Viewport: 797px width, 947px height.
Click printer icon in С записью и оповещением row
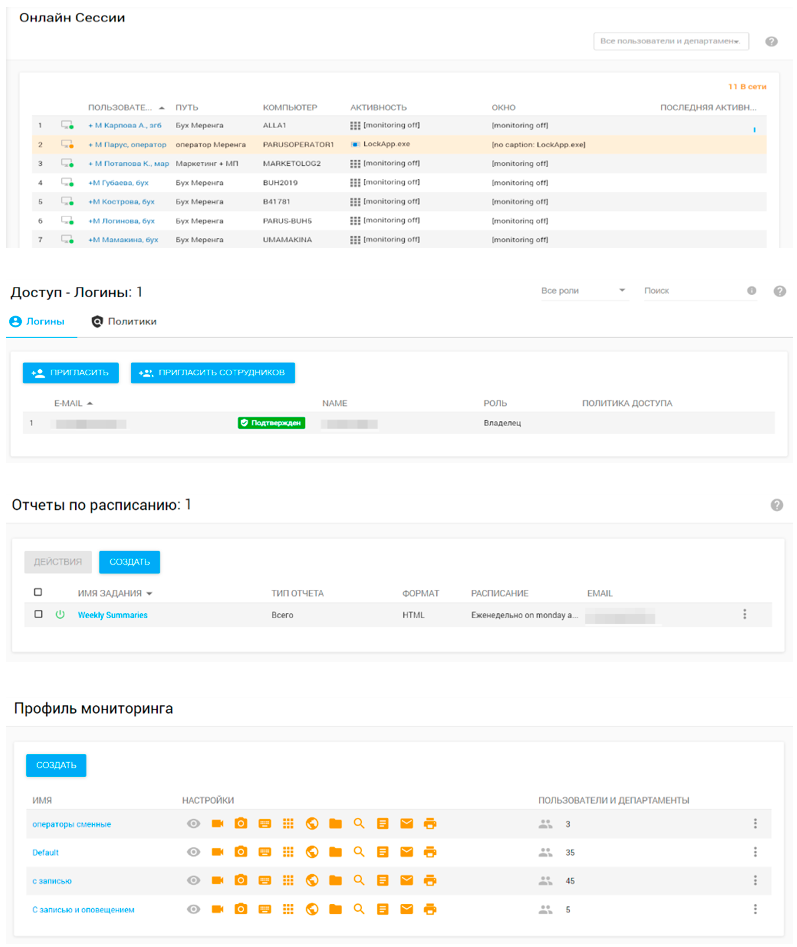pos(430,909)
